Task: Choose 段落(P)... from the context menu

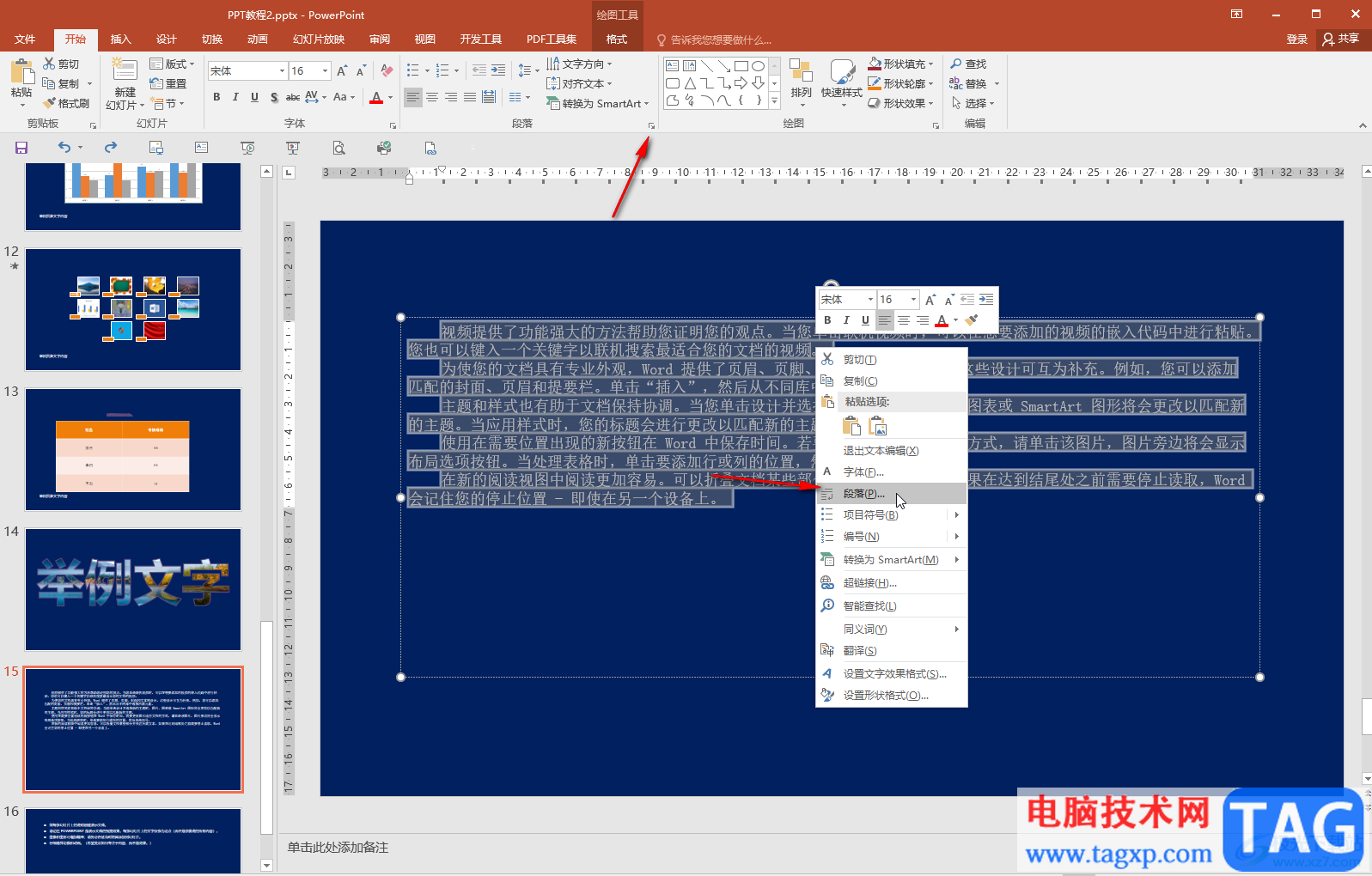Action: (892, 494)
